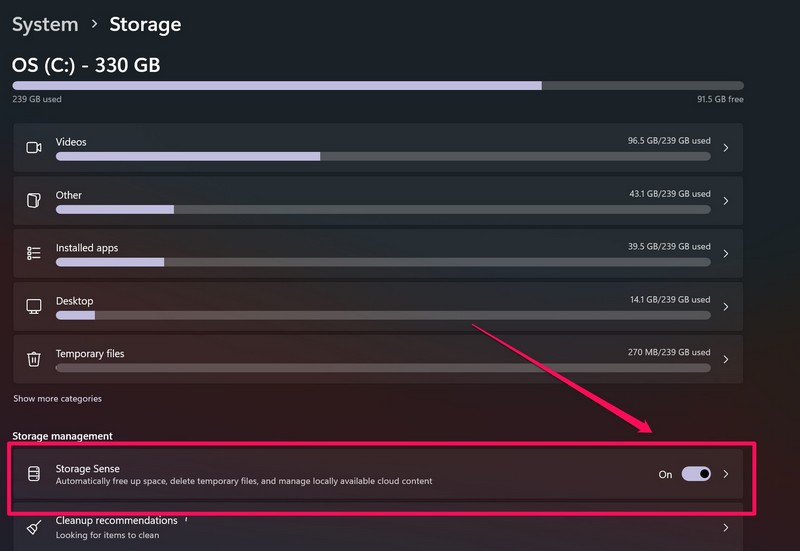Click the Other category document icon
The image size is (800, 551).
pos(33,200)
